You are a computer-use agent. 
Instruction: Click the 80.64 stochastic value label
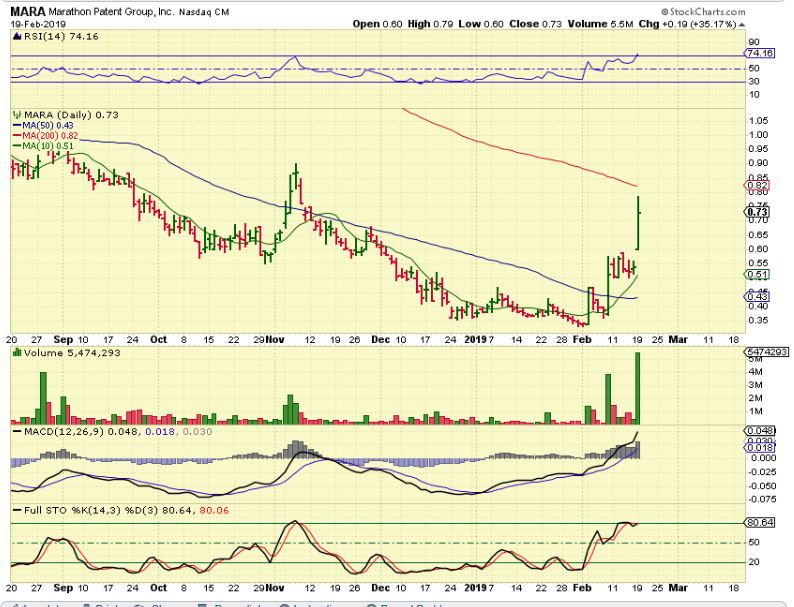coord(760,522)
